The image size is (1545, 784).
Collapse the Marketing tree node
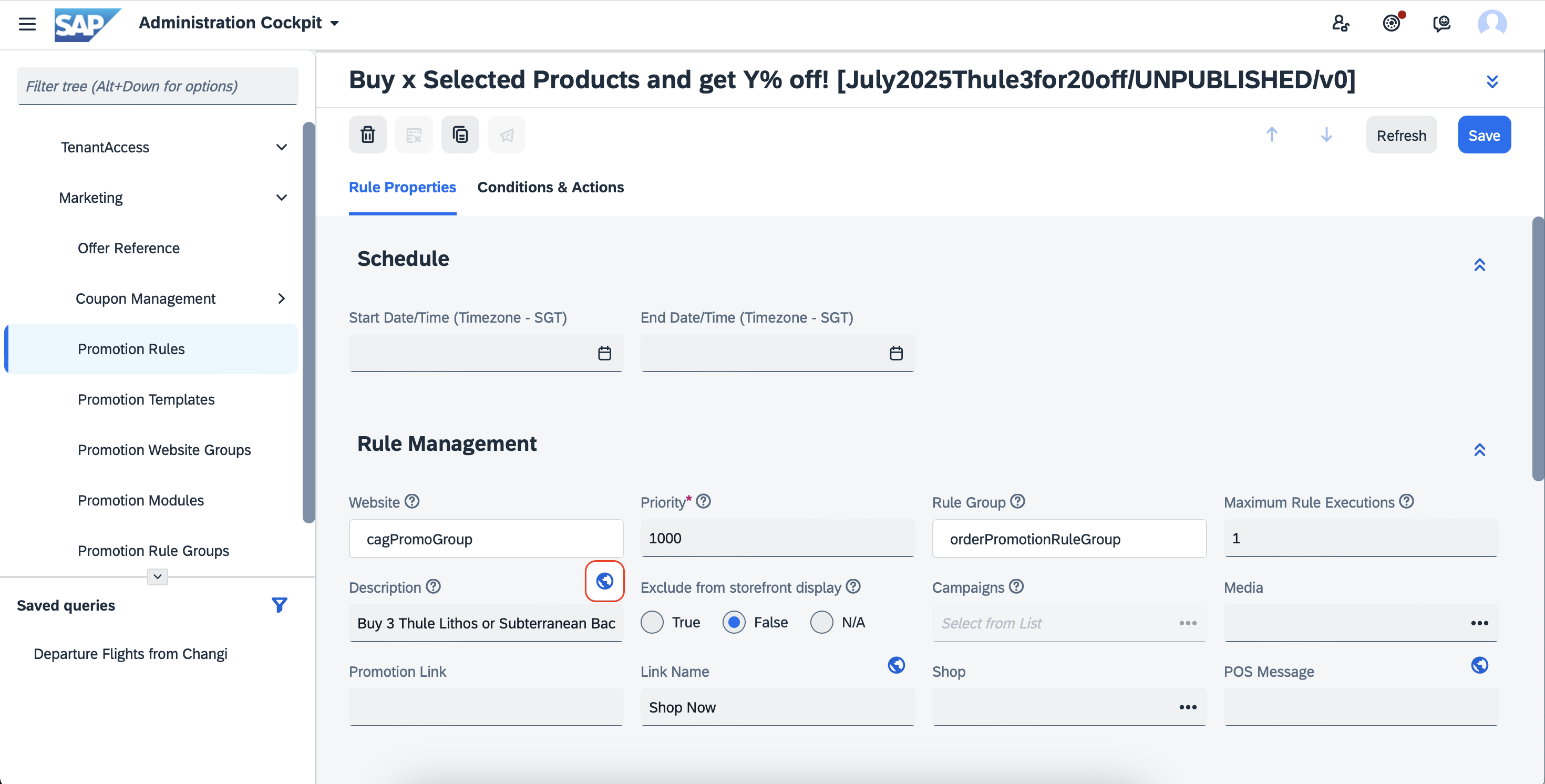(281, 198)
